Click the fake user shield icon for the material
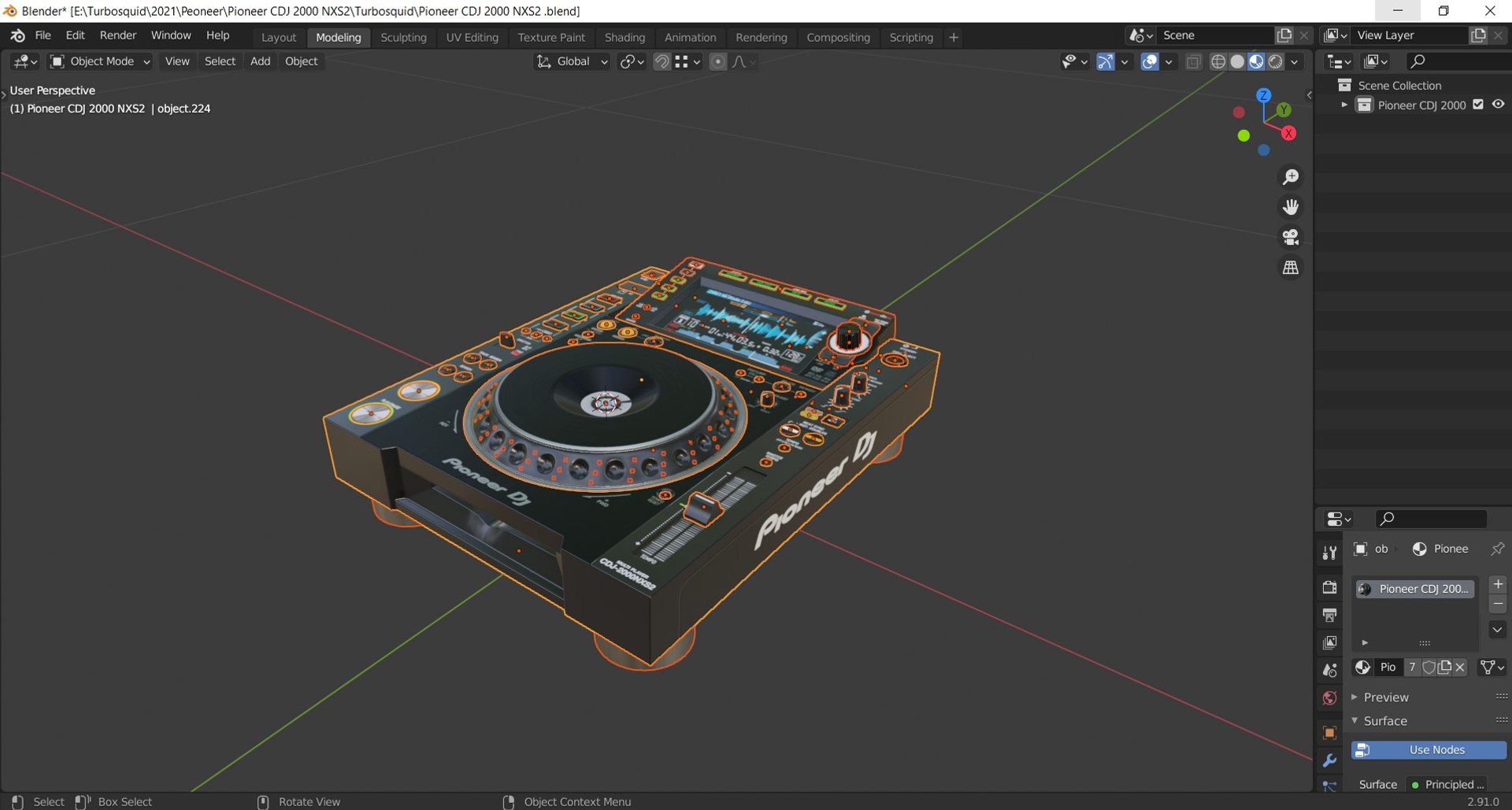1512x810 pixels. 1429,668
